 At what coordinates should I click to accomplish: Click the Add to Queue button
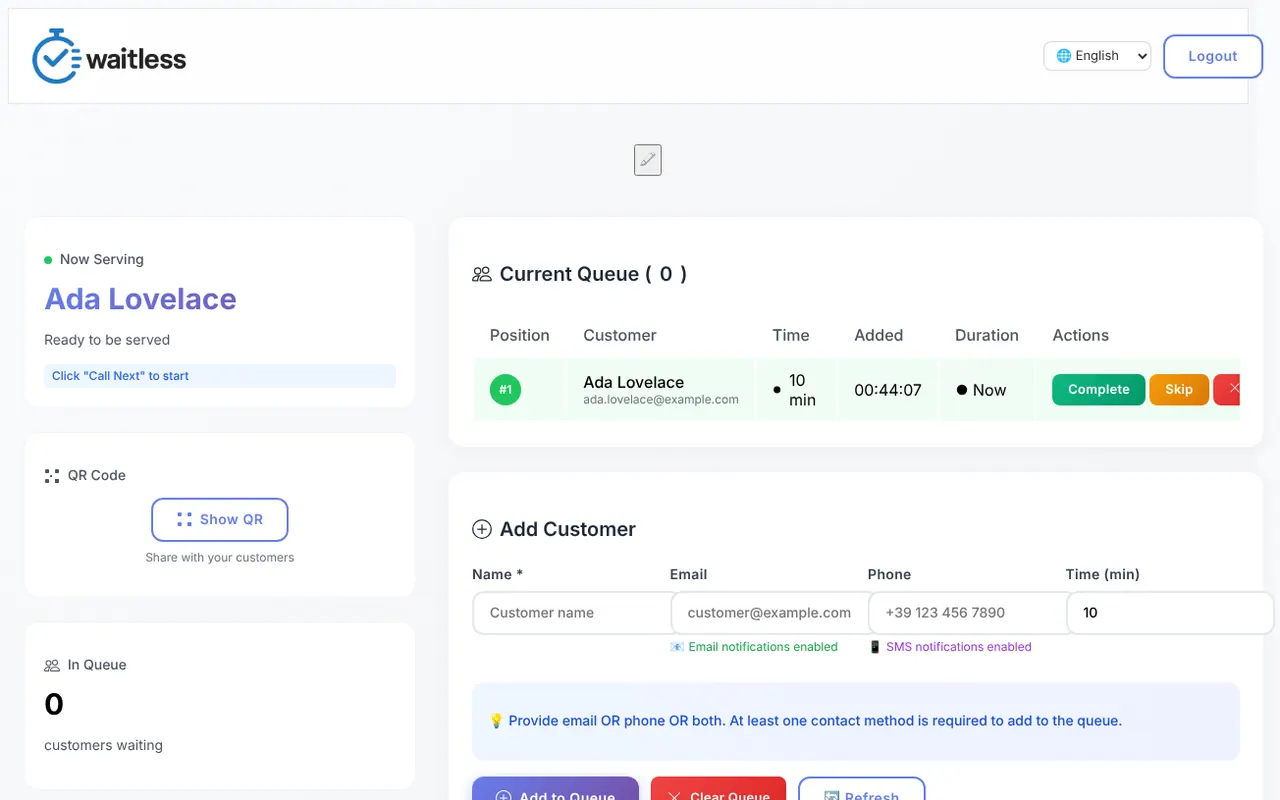click(555, 789)
